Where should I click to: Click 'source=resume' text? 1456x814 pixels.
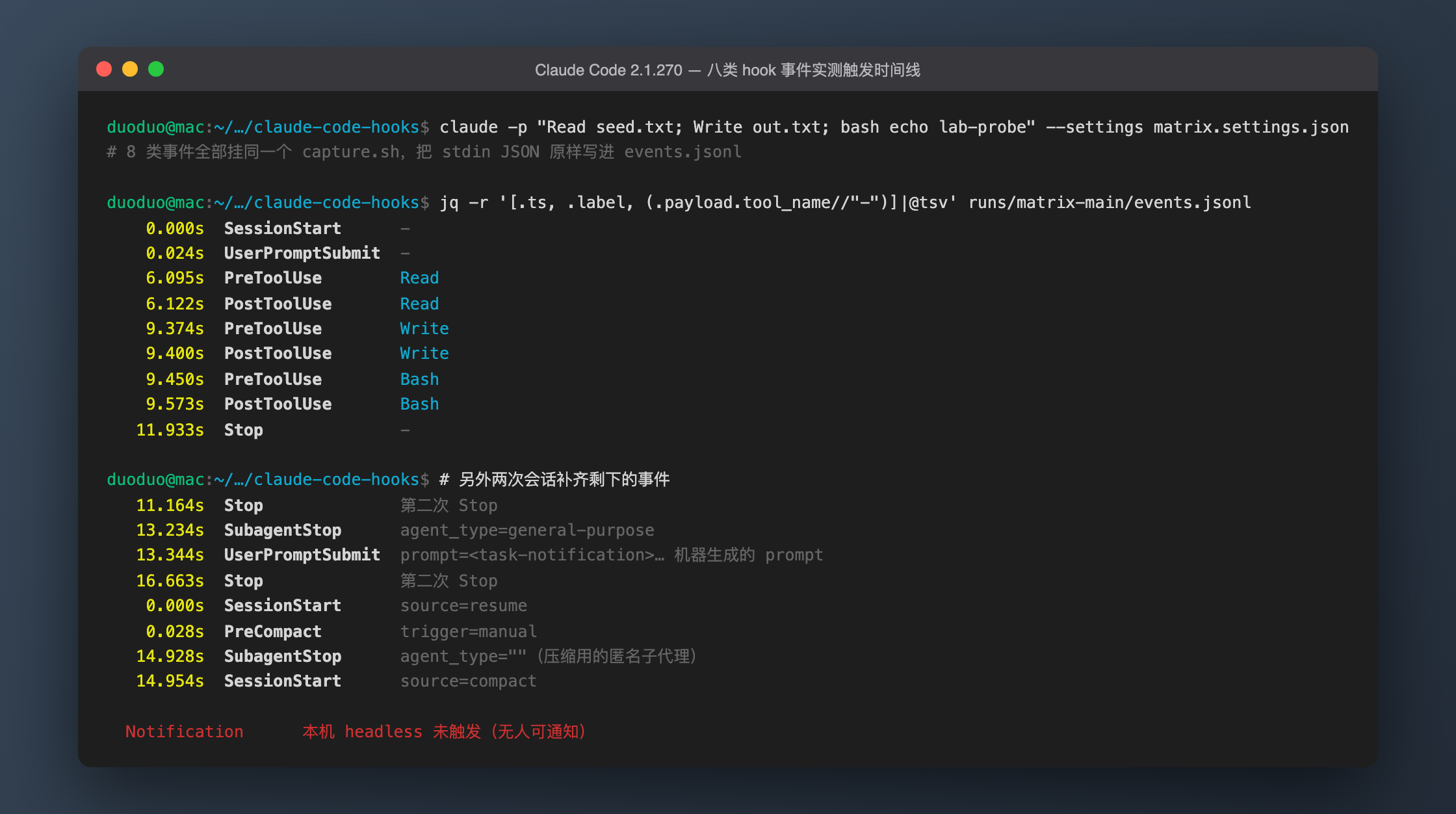pyautogui.click(x=463, y=605)
